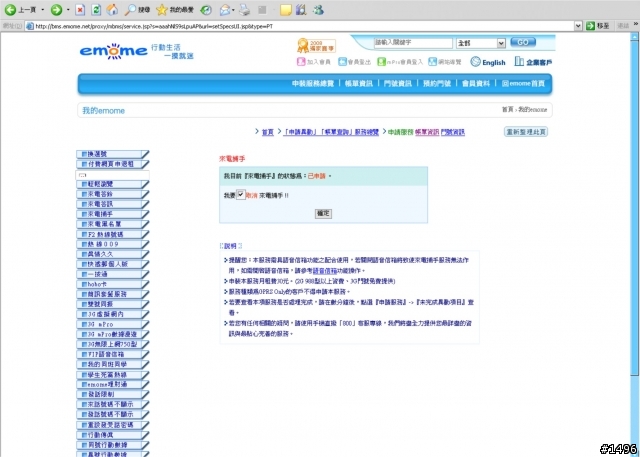Click in the keyword search input field
Viewport: 640px width, 457px height.
point(413,43)
